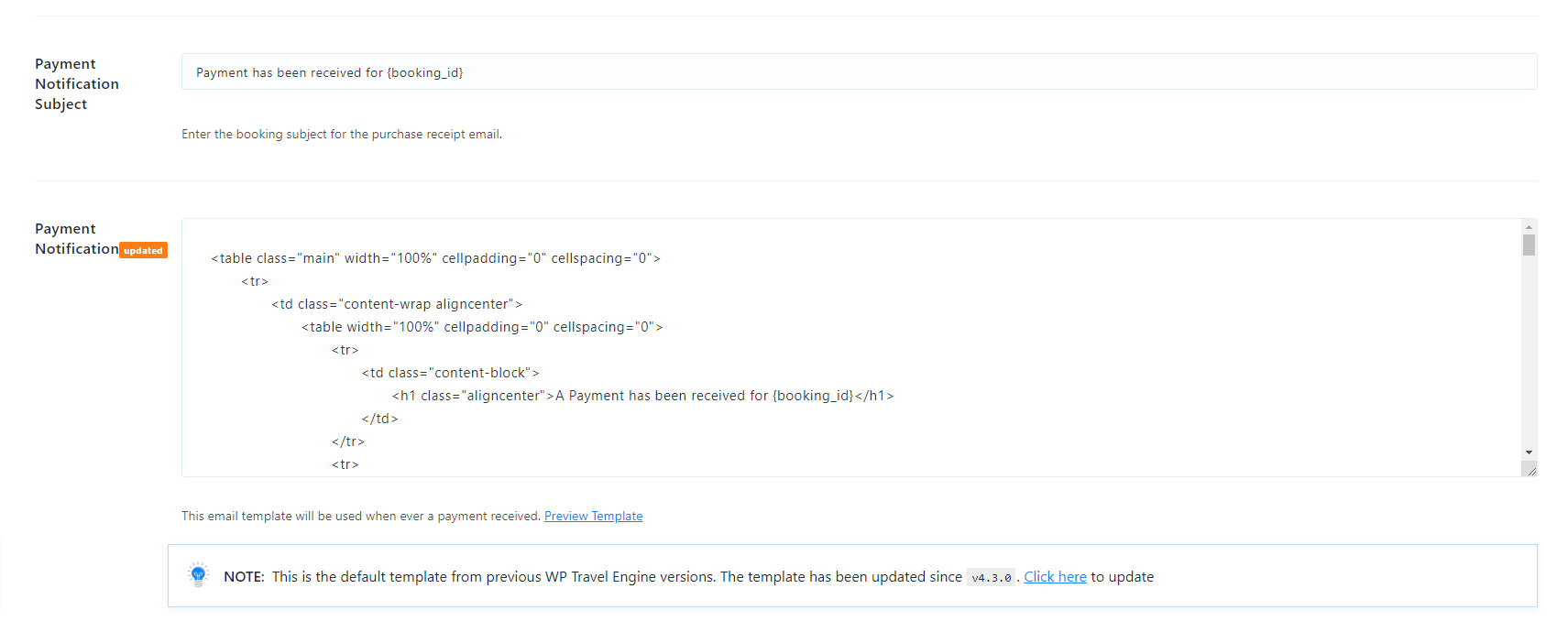Click the 'table class="main"' code line
Image resolution: width=1568 pixels, height=632 pixels.
point(435,258)
